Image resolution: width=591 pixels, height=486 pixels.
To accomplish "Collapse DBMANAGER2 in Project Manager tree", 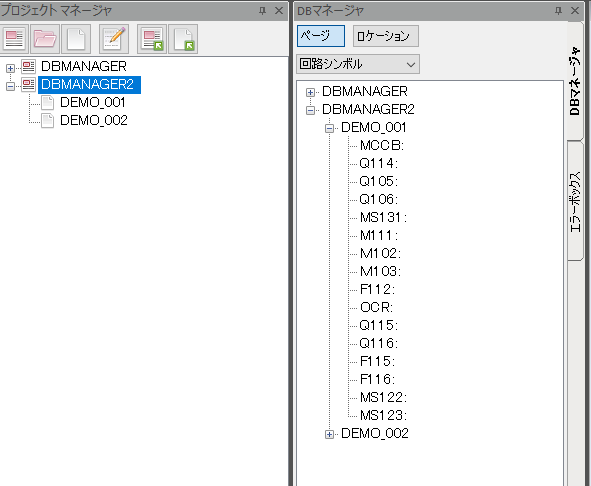I will tap(11, 86).
